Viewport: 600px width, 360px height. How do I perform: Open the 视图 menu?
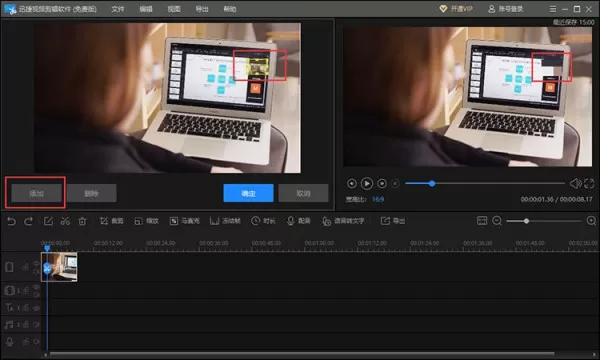(174, 9)
